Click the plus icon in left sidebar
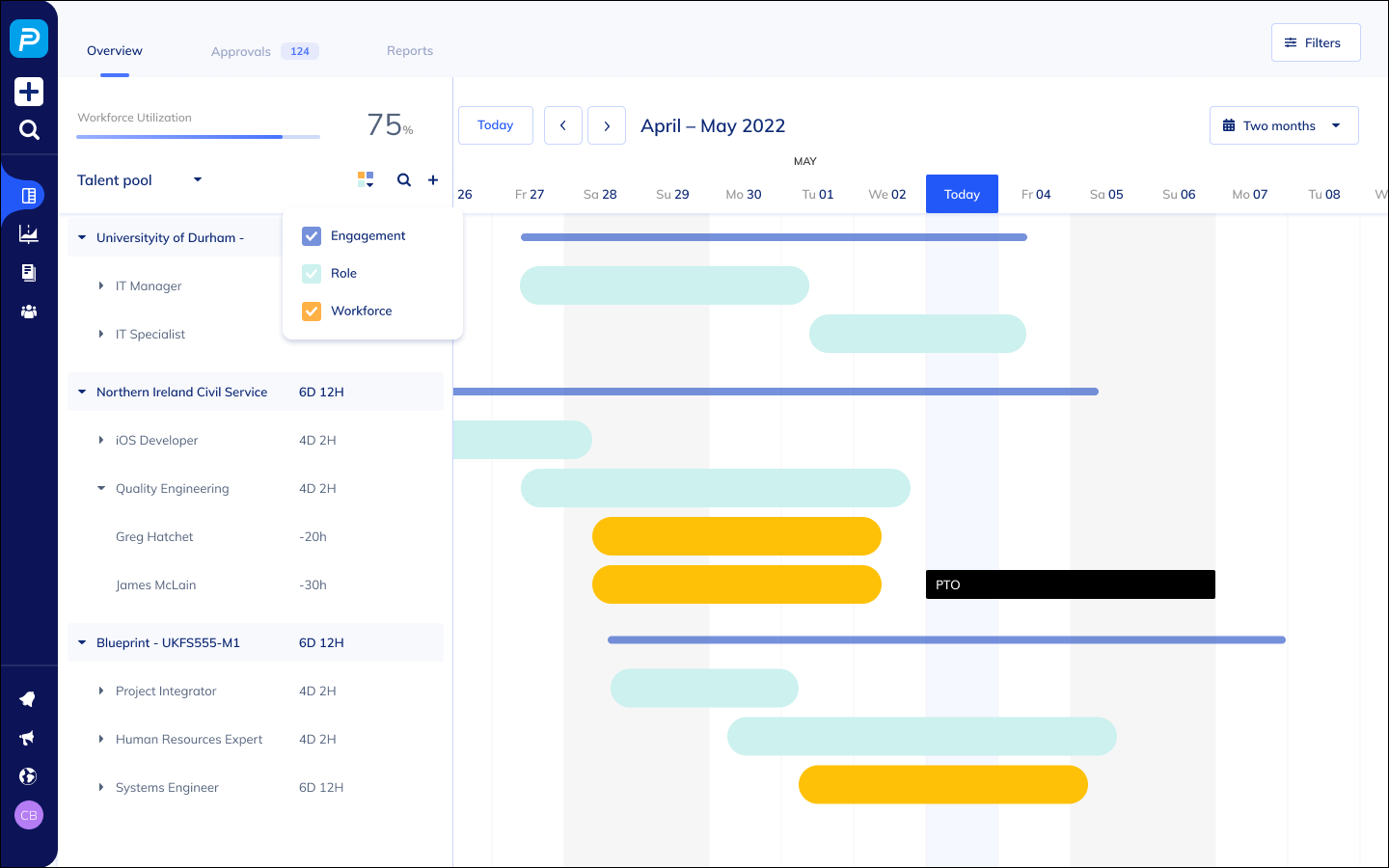 point(29,92)
